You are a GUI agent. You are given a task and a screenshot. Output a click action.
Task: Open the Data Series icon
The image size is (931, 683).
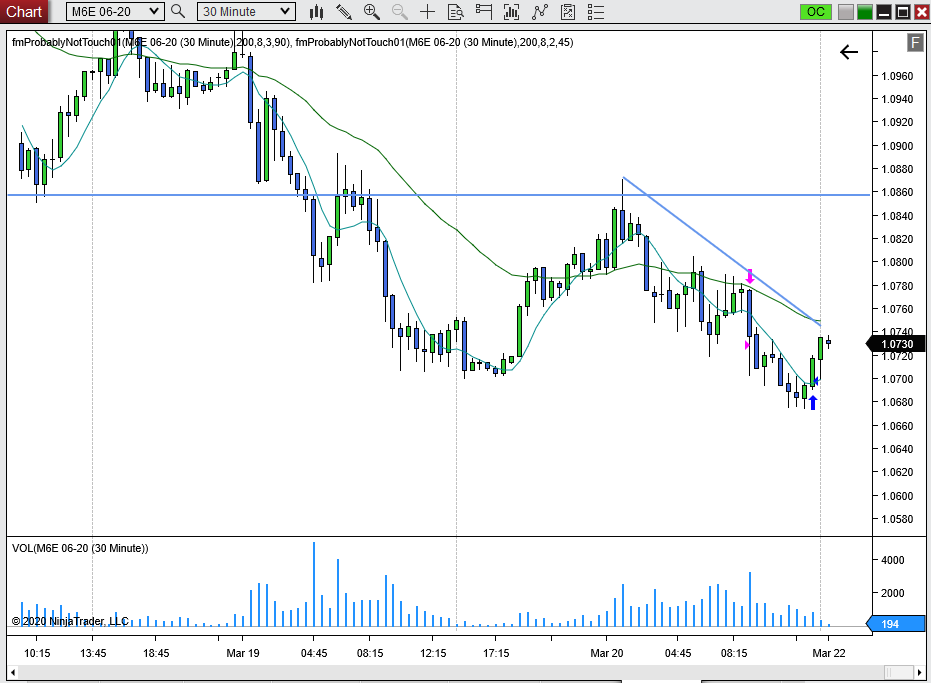coord(511,12)
